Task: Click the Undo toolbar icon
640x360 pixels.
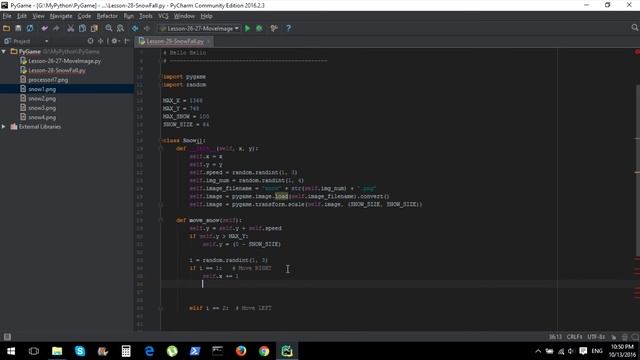Action: pos(44,28)
